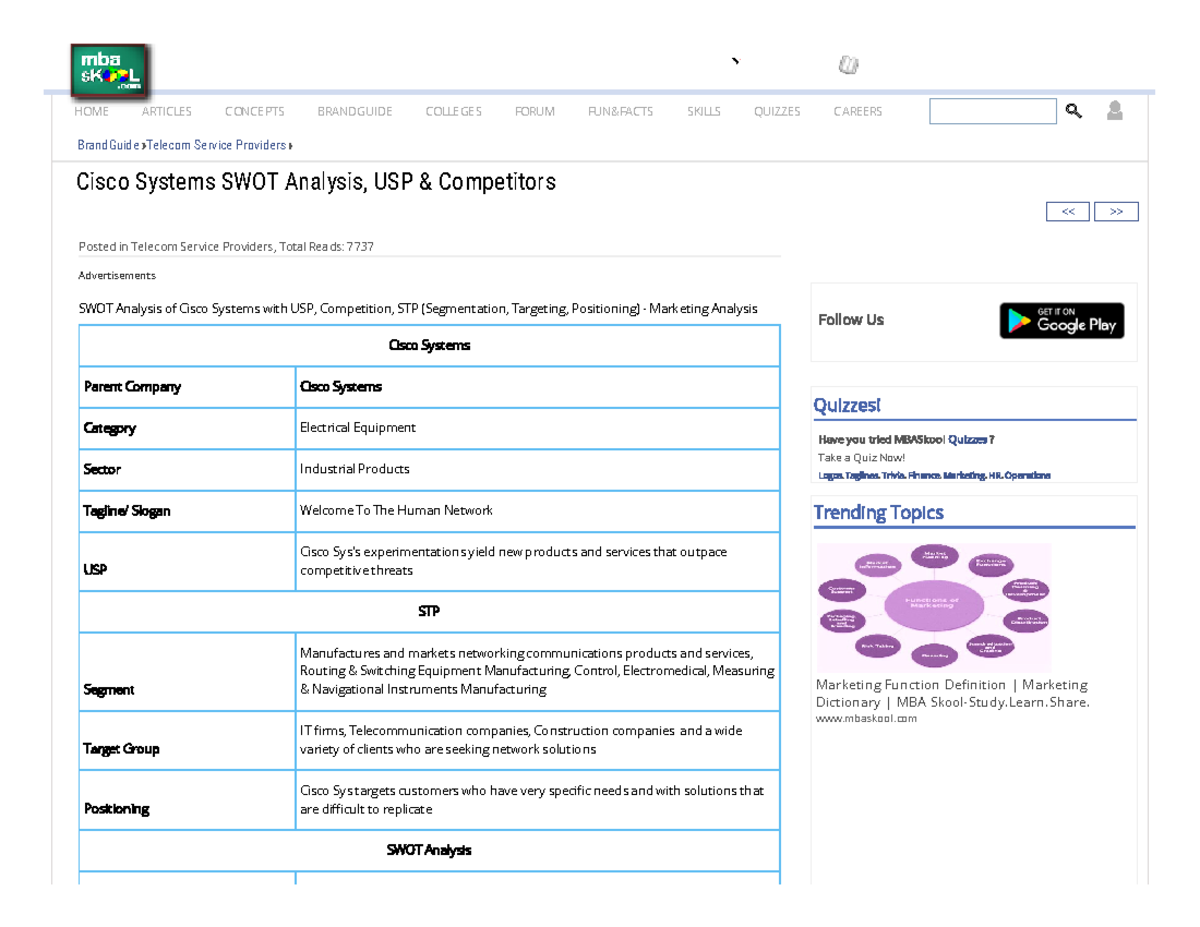Click the << previous article button
1200x927 pixels.
(x=1067, y=211)
